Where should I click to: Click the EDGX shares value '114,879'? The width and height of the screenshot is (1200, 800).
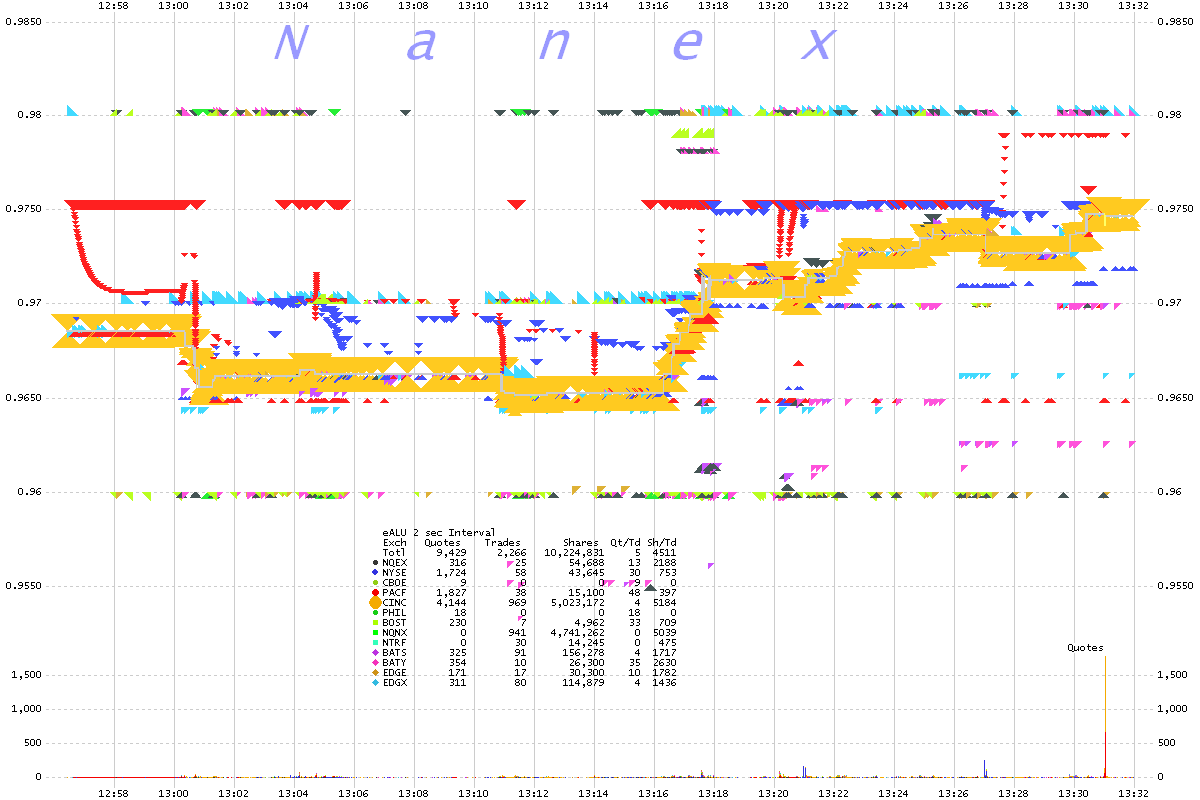tap(583, 683)
